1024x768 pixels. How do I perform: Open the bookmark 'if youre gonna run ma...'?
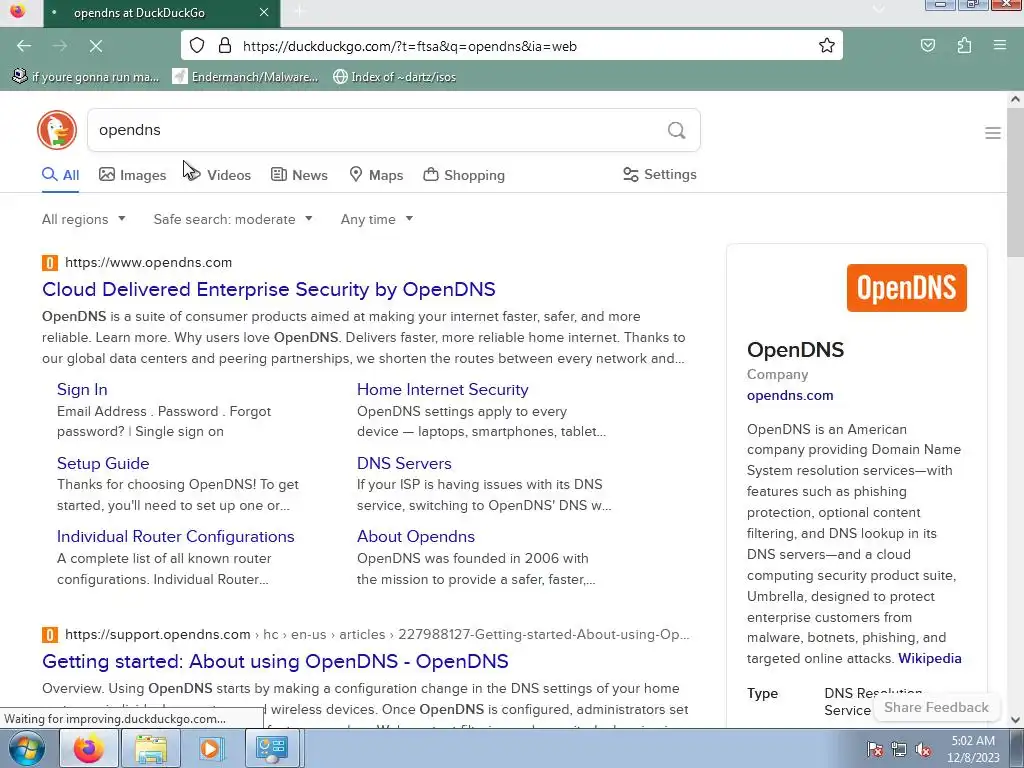click(86, 77)
